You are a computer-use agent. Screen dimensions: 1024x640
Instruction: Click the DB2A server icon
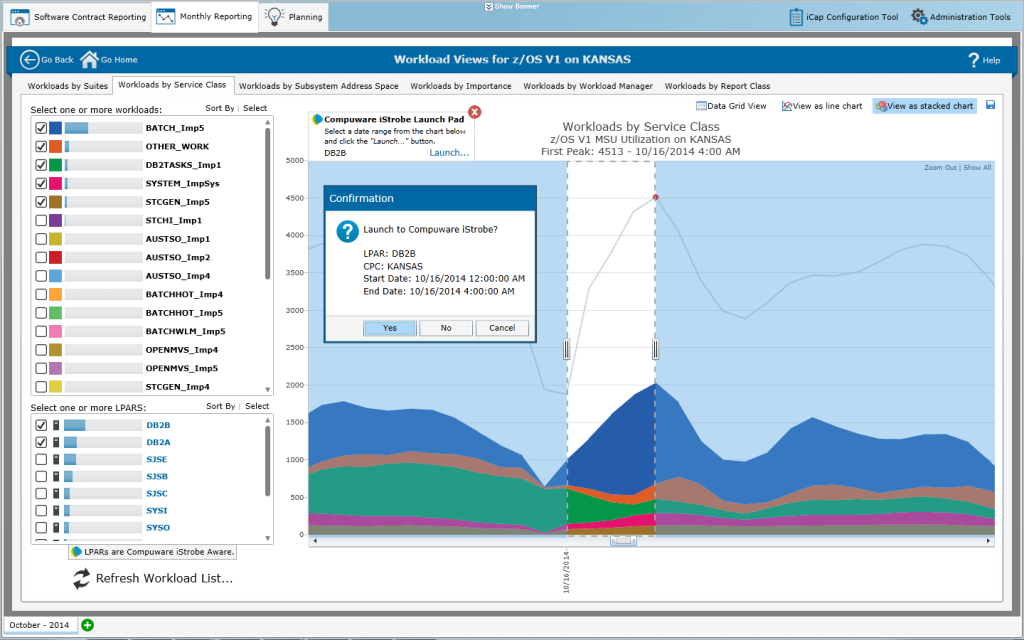[x=56, y=442]
